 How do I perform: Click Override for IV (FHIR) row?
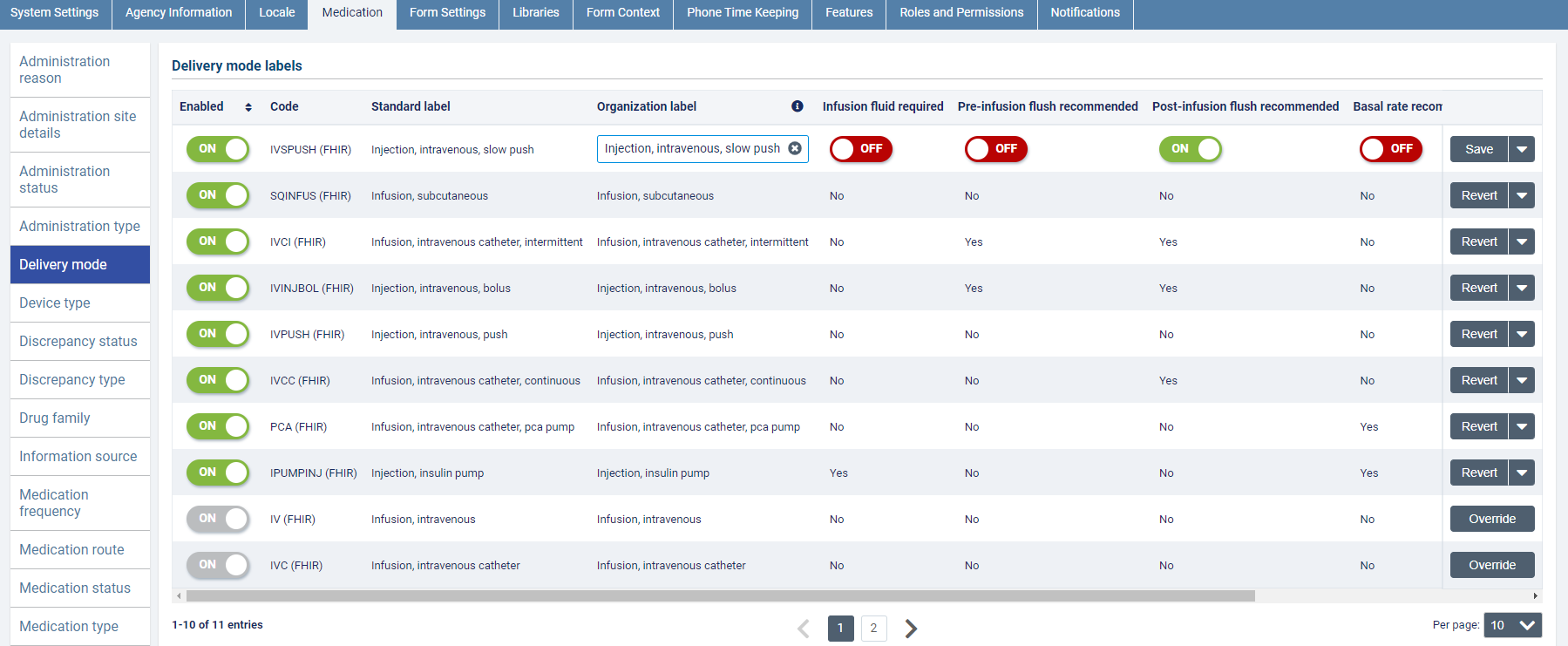pyautogui.click(x=1491, y=519)
